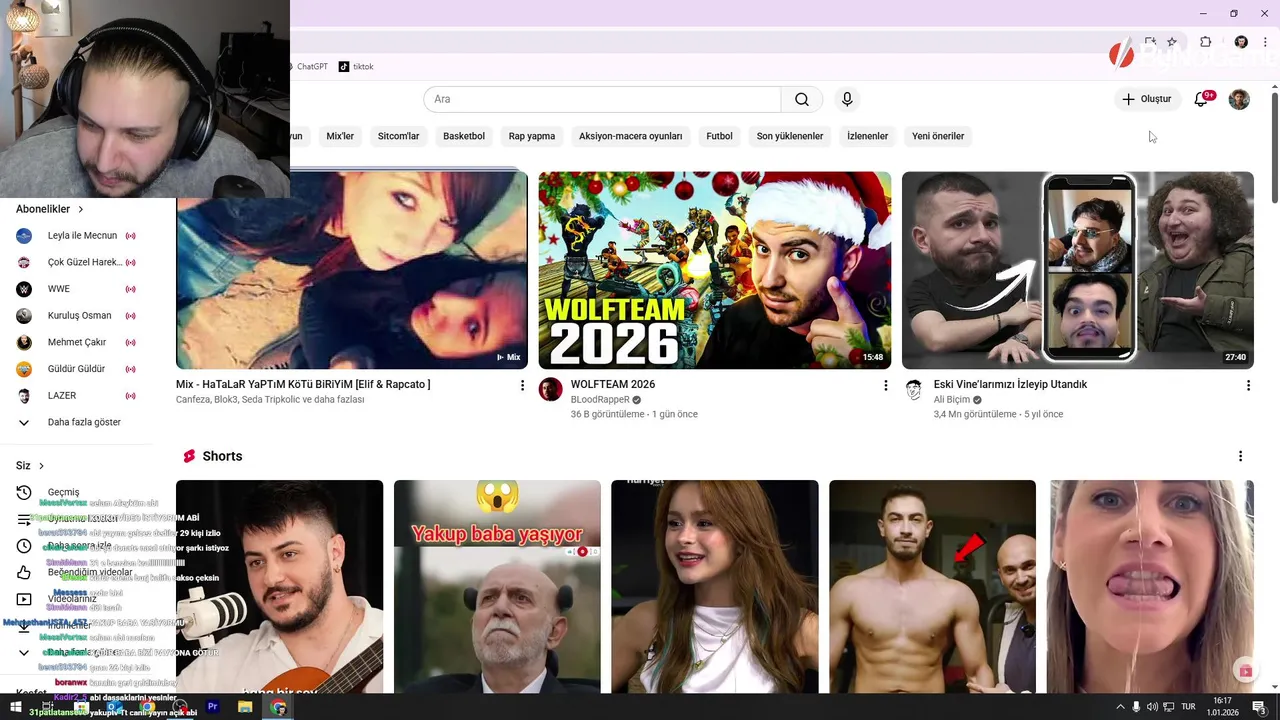Select the Yeni öneriler chip
Image resolution: width=1280 pixels, height=720 pixels.
[938, 136]
